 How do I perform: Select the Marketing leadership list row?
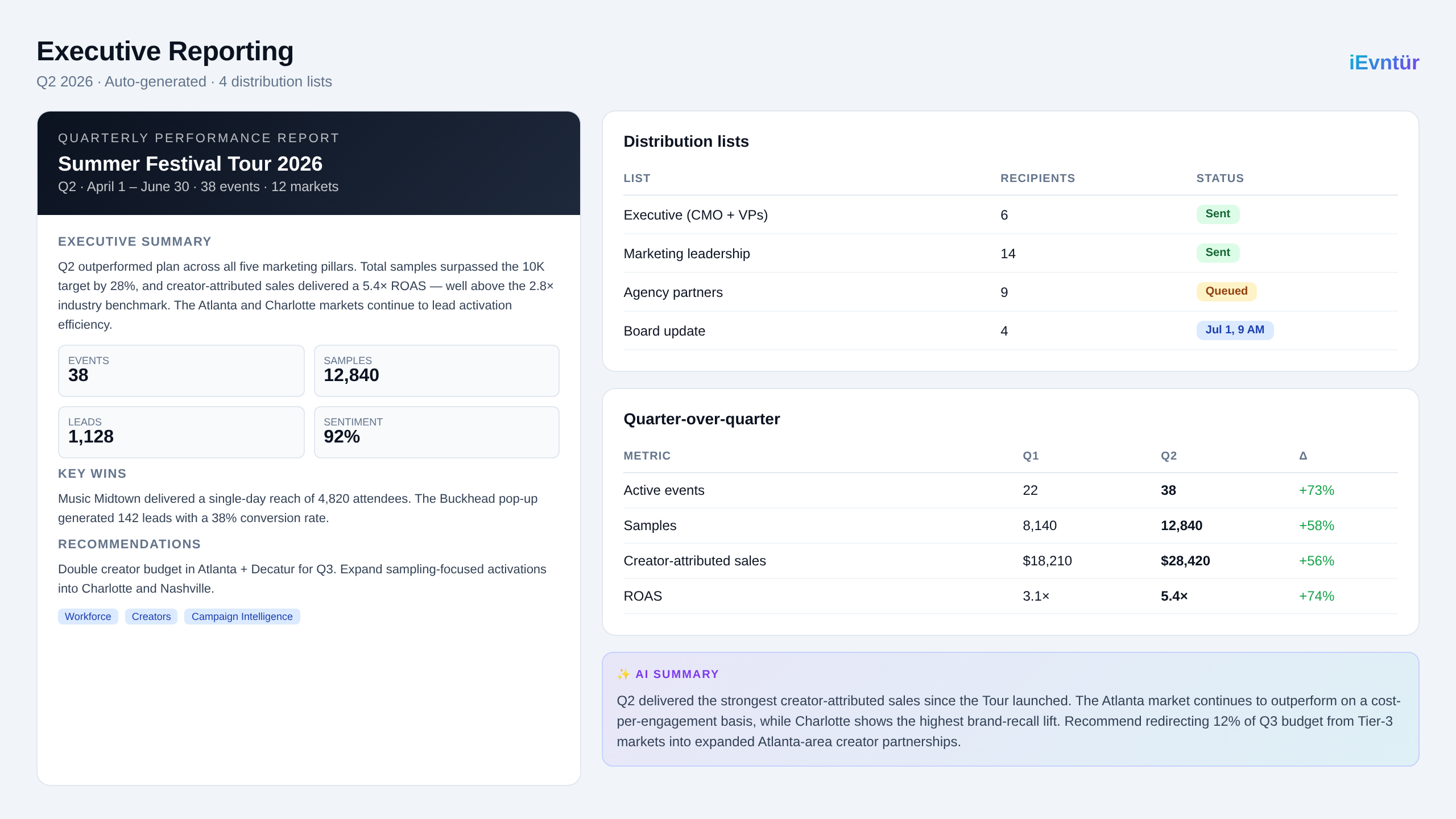[x=1011, y=254]
